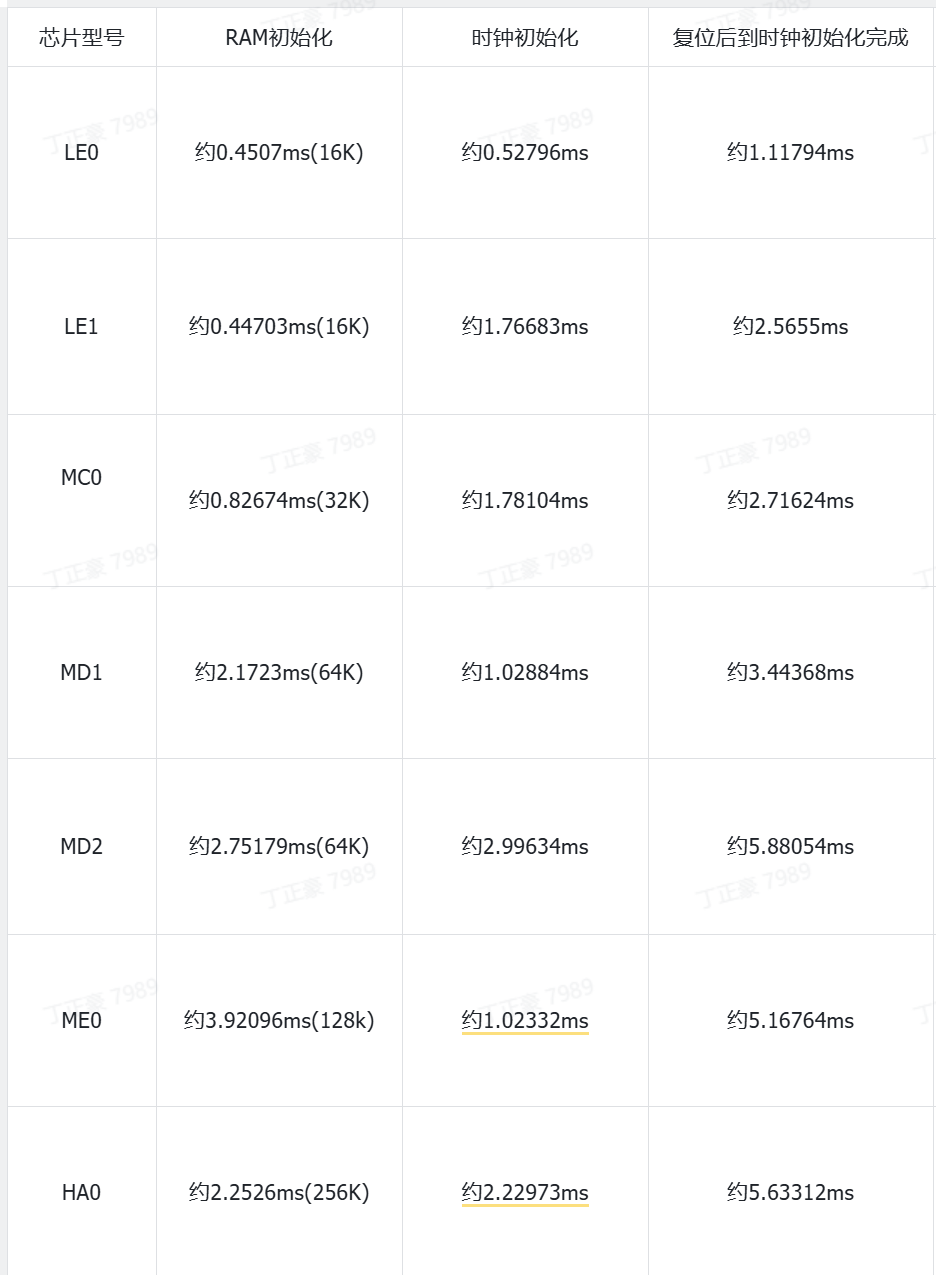Click the 芯片型号 column header
The width and height of the screenshot is (936, 1275).
pos(81,38)
